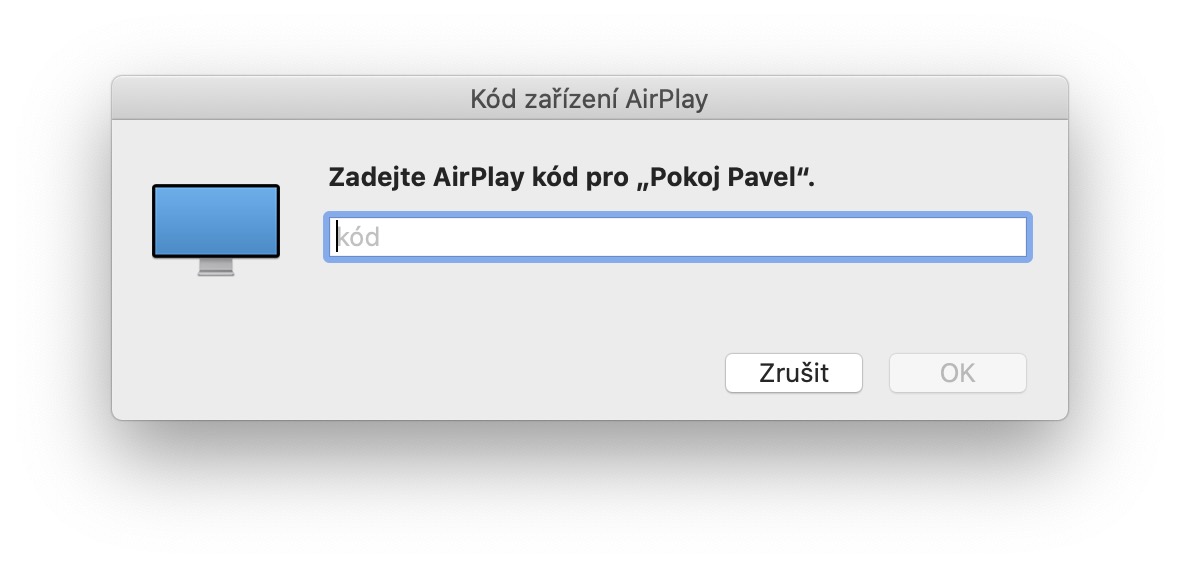The width and height of the screenshot is (1180, 568).
Task: Confirm the code with OK
Action: [x=957, y=373]
